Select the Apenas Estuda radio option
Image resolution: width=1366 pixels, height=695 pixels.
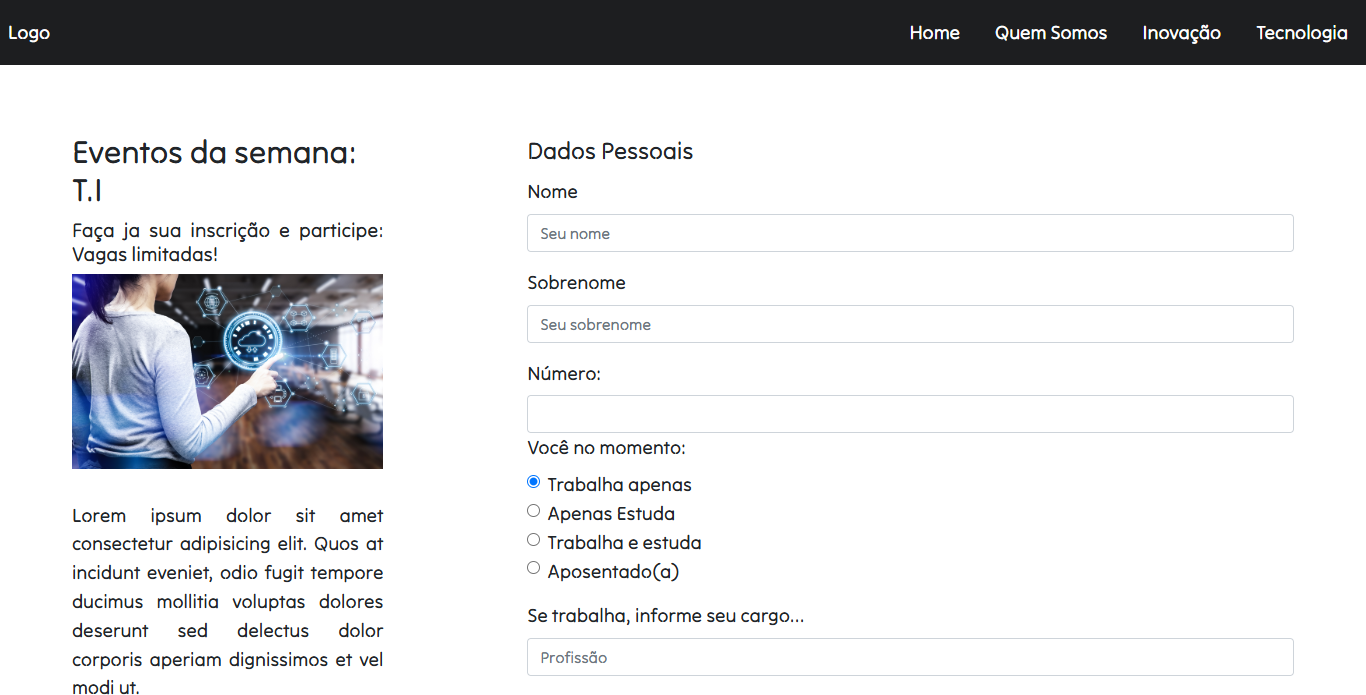pos(533,511)
